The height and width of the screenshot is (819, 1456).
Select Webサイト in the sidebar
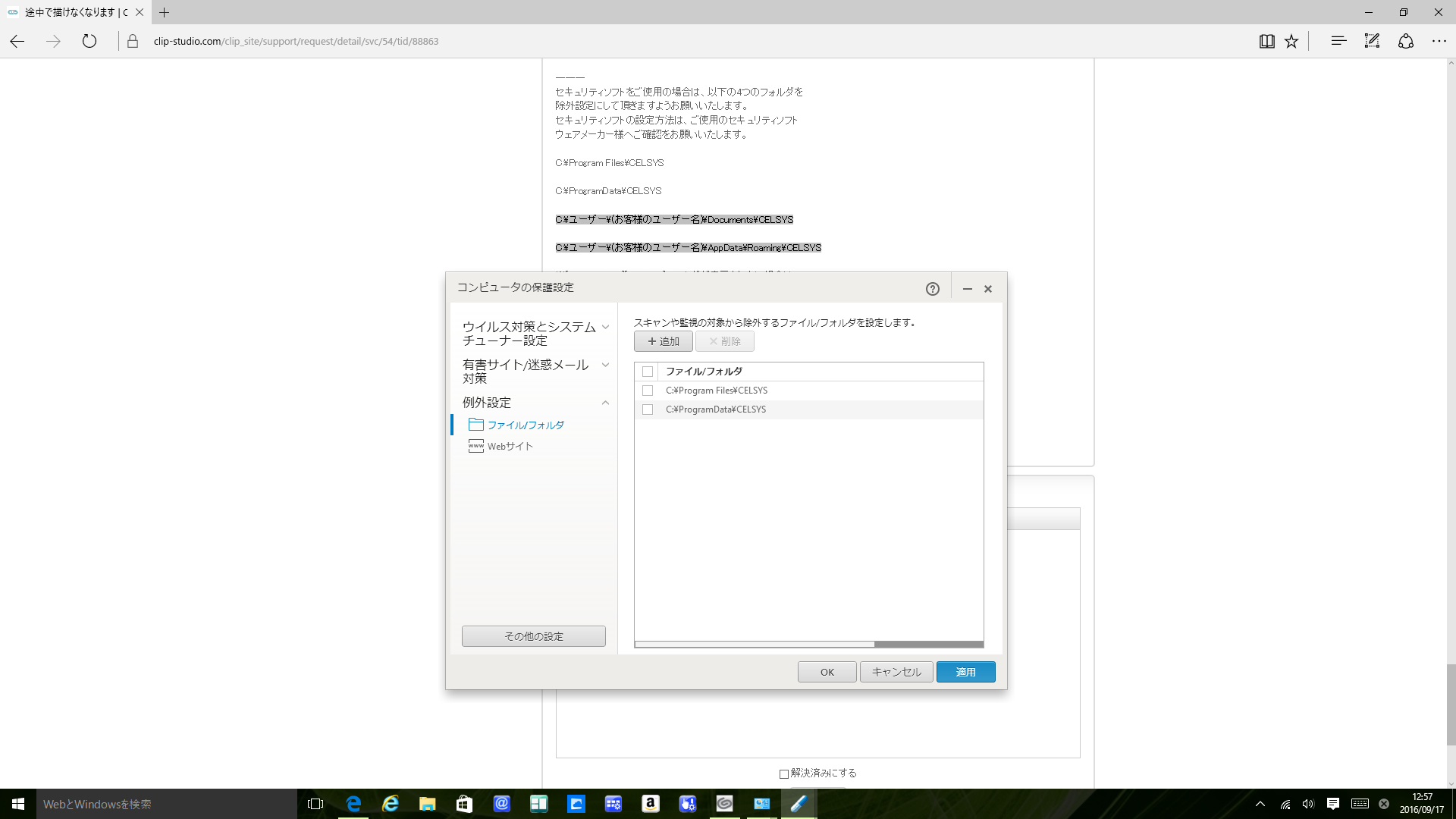510,447
